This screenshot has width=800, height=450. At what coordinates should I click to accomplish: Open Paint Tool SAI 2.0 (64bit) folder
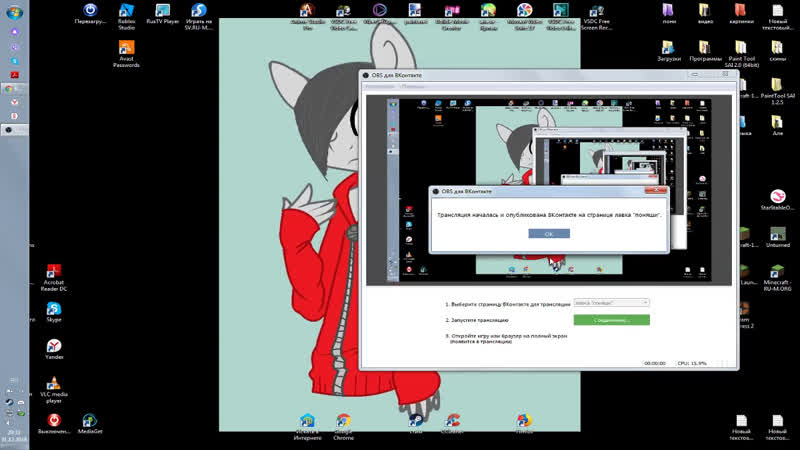(741, 54)
